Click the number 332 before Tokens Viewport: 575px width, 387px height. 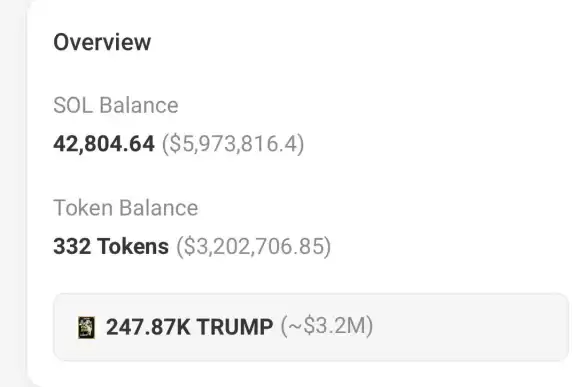coord(72,246)
